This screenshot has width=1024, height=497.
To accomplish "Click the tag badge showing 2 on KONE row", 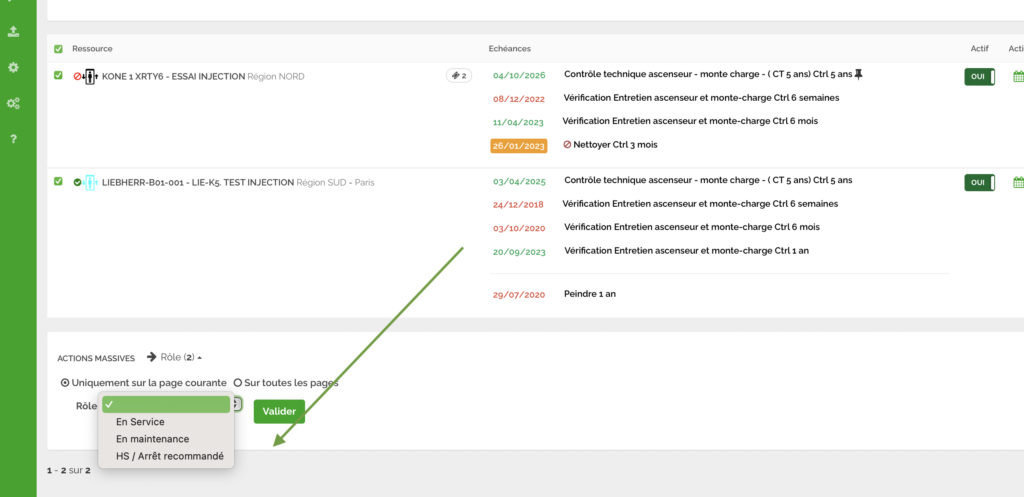I will (458, 75).
